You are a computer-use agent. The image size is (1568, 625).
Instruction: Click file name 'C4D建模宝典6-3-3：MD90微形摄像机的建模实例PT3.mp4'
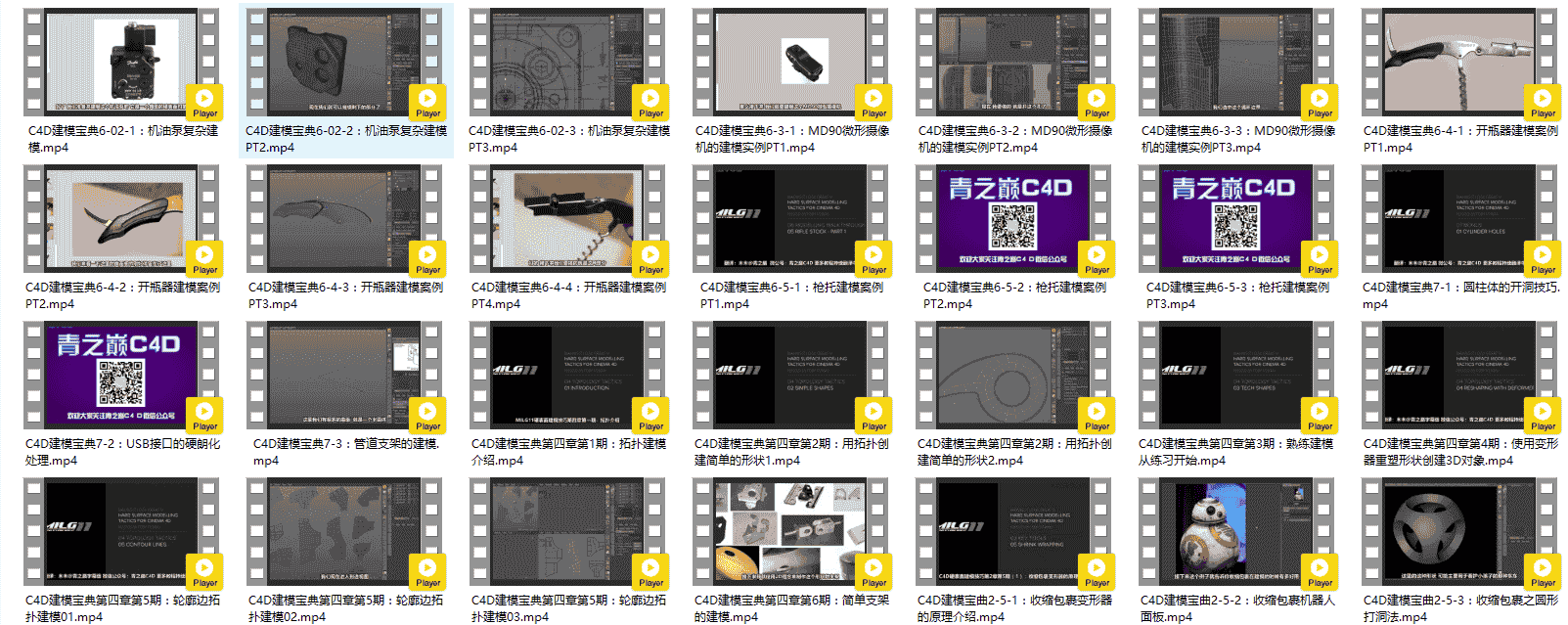pos(1238,139)
